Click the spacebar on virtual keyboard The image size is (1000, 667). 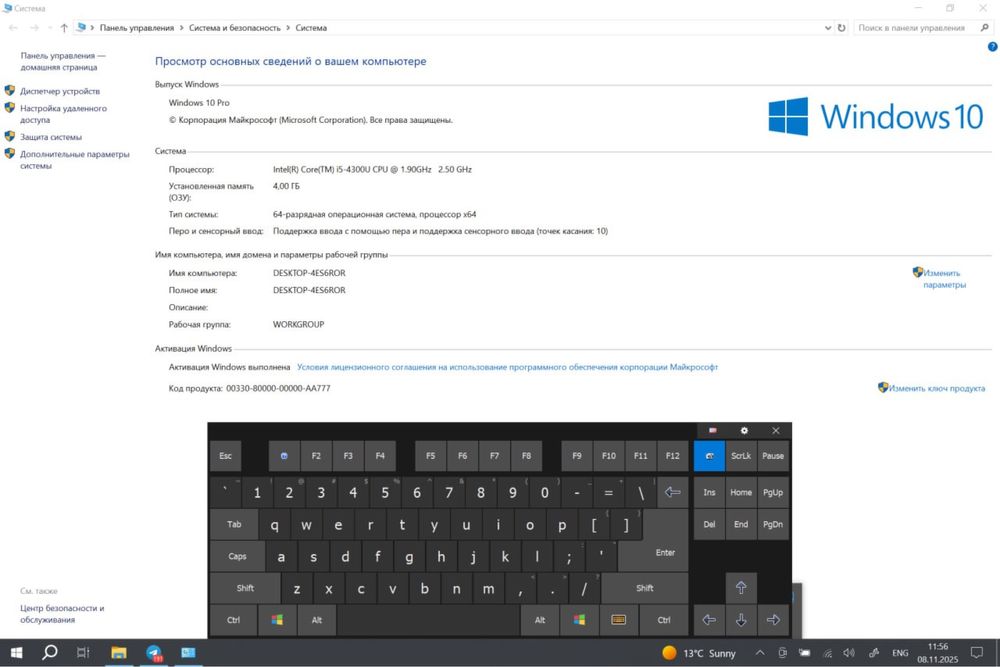(428, 620)
